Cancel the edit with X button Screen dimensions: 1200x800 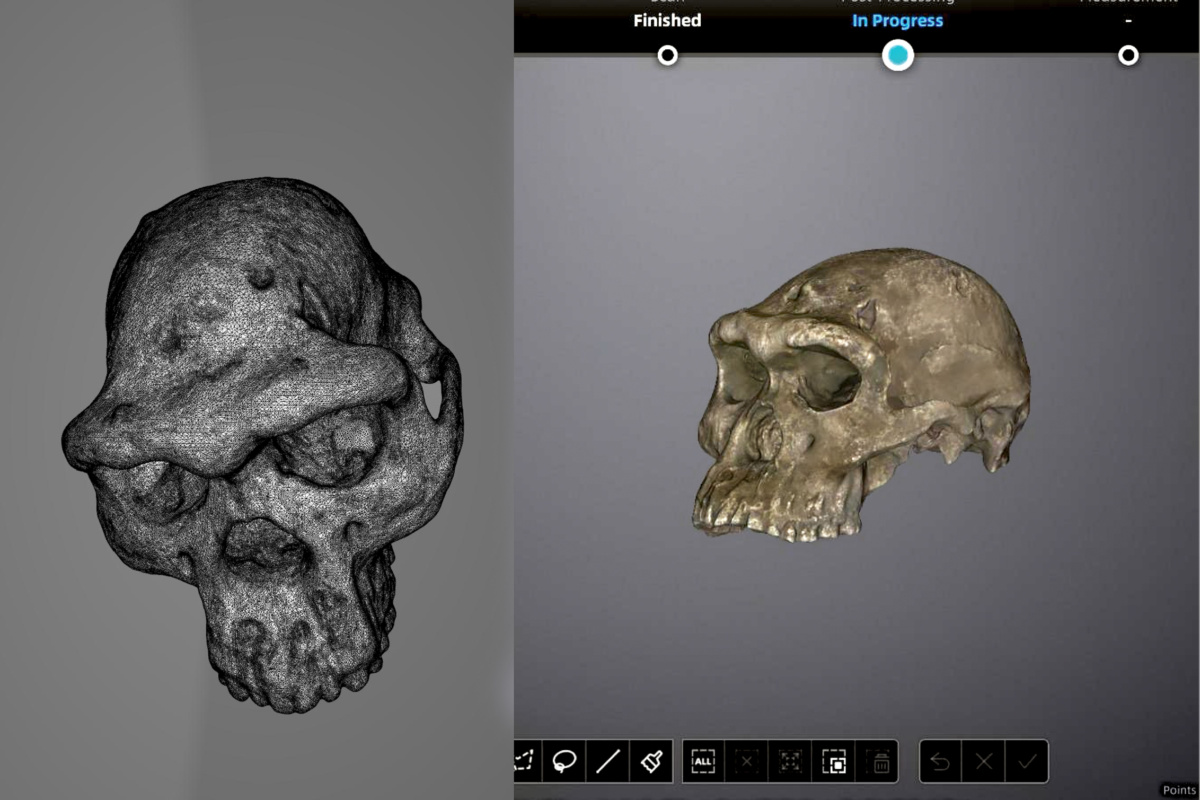pos(984,762)
